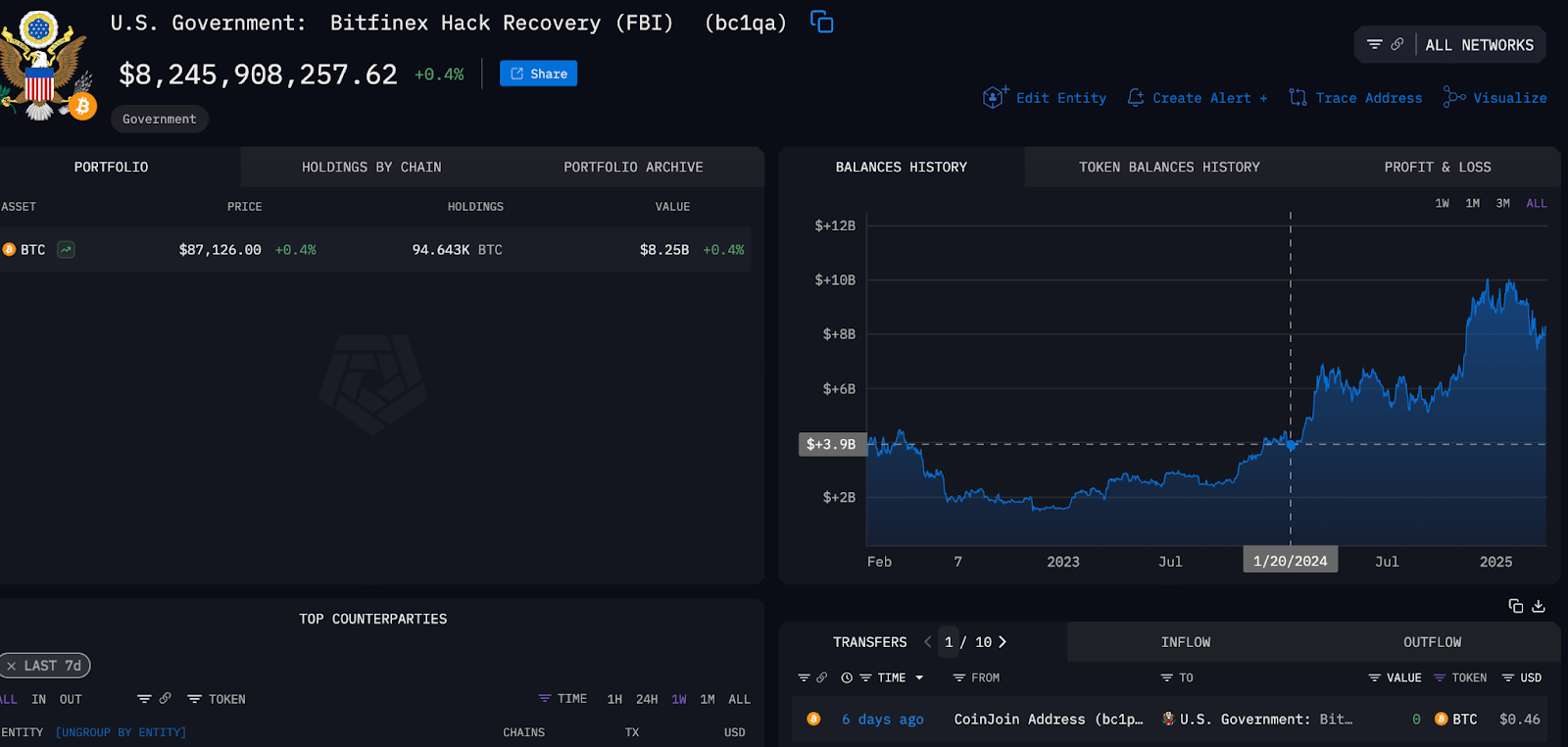
Task: Go to previous transfers page
Action: (x=927, y=642)
